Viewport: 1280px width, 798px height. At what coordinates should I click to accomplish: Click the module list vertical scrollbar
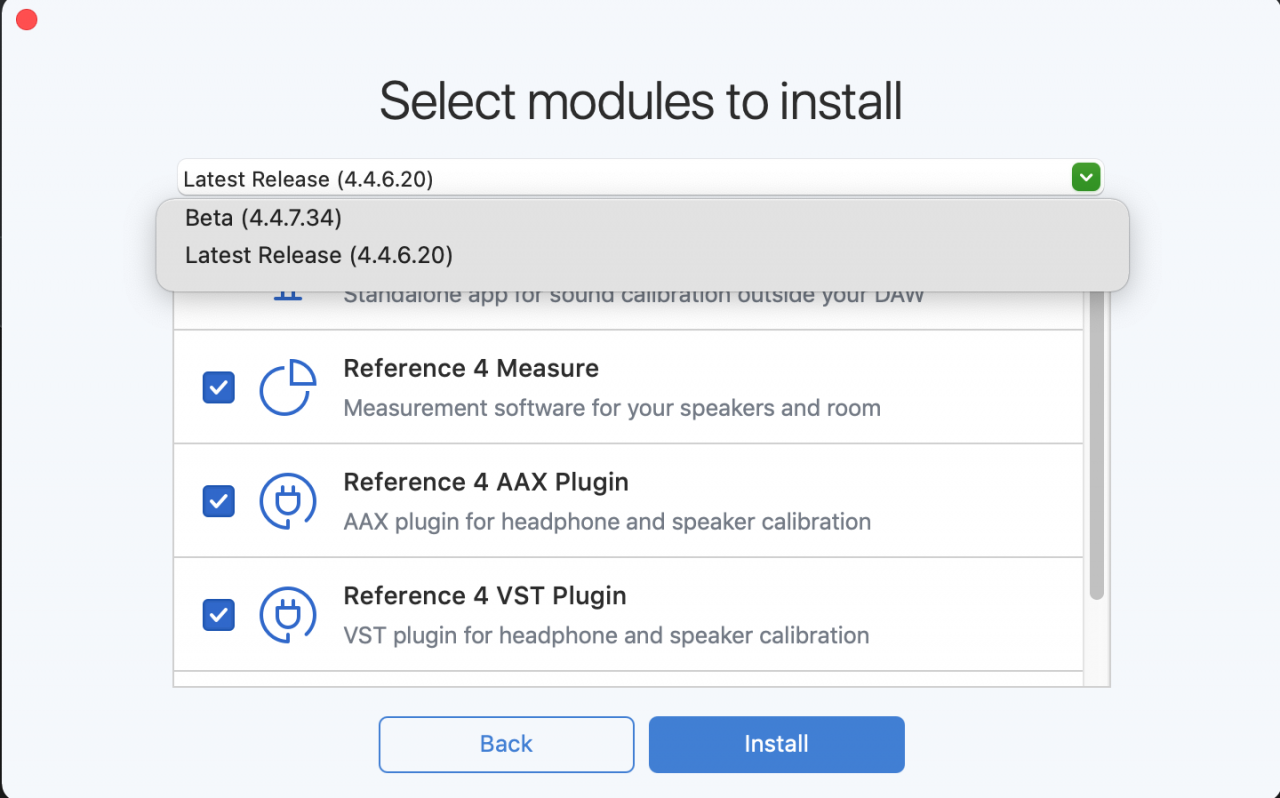(x=1096, y=450)
